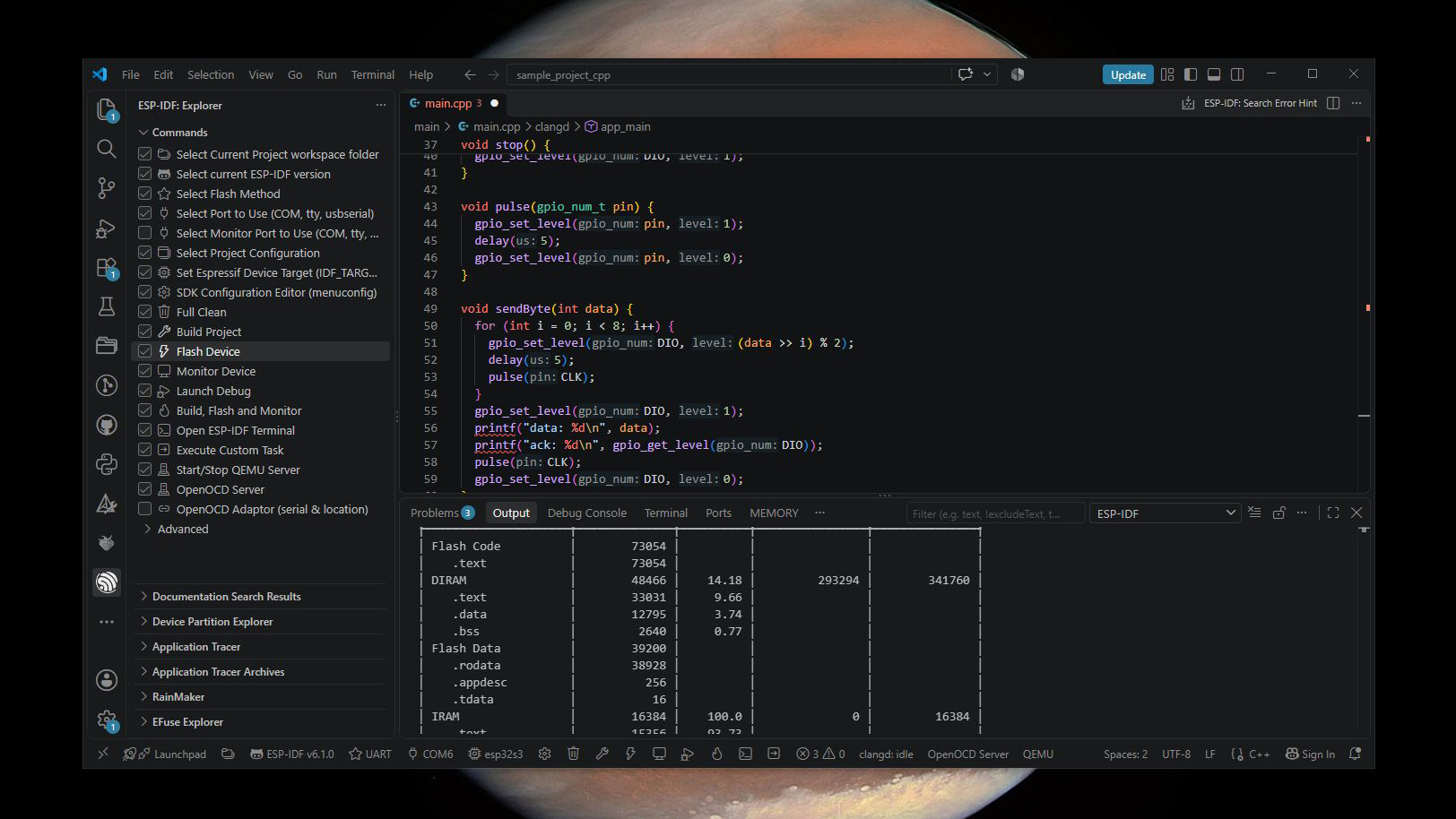The height and width of the screenshot is (819, 1456).
Task: Open the ESP-IDF Explorer activity bar icon
Action: point(106,582)
